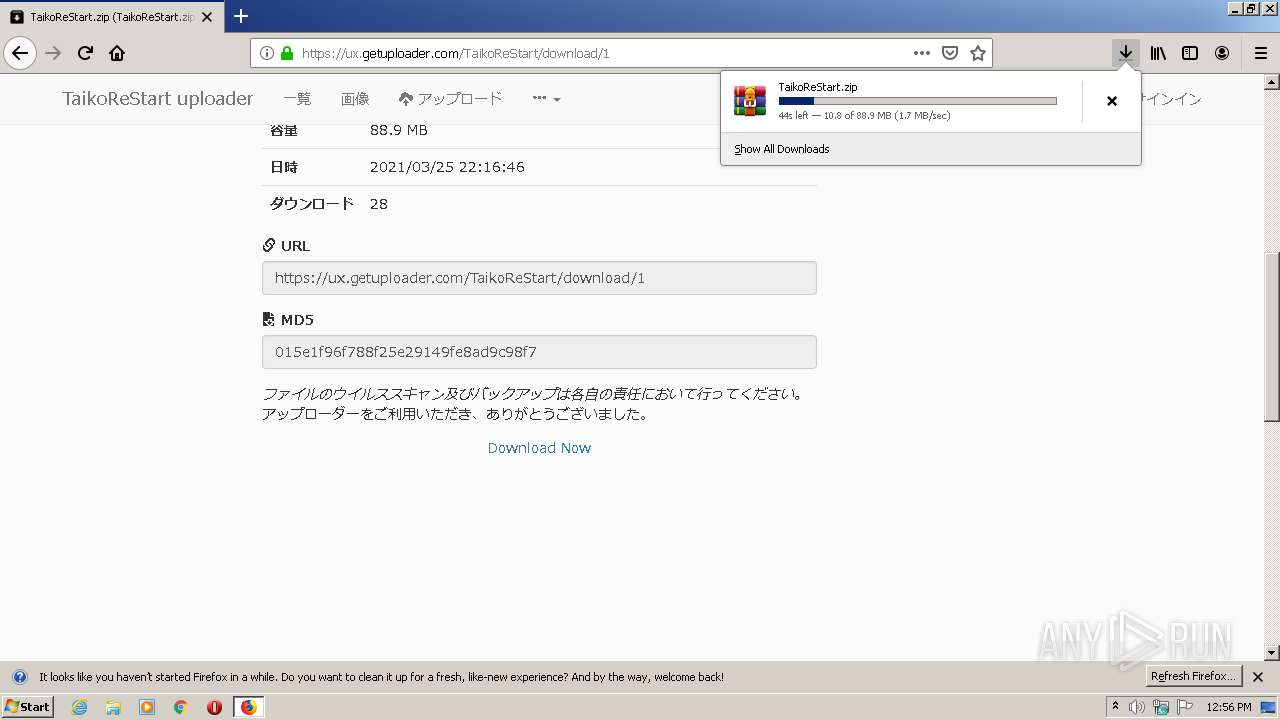Image resolution: width=1280 pixels, height=720 pixels.
Task: Open the 一覧 list menu item
Action: pyautogui.click(x=297, y=99)
